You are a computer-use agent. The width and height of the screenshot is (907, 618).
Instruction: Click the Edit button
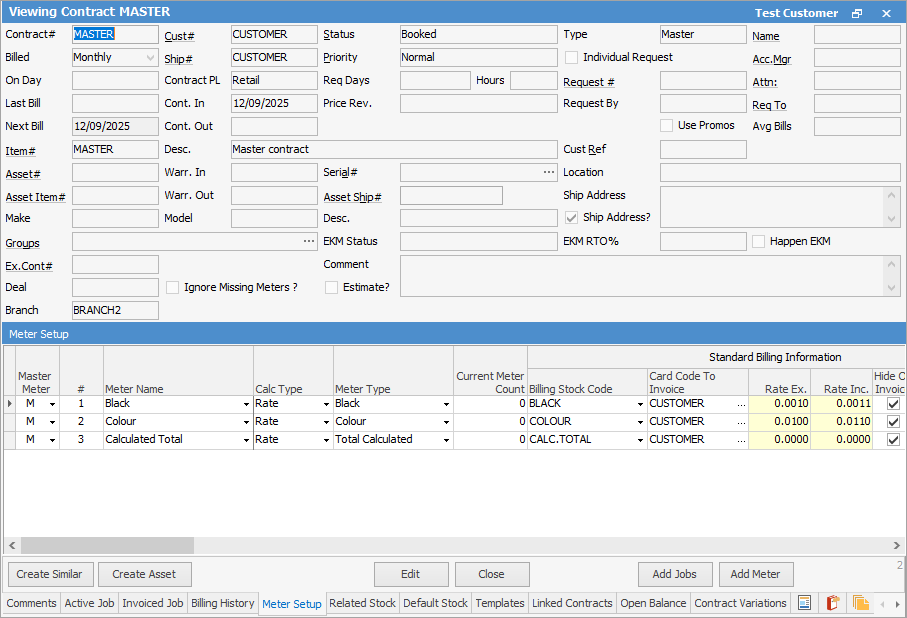point(411,574)
